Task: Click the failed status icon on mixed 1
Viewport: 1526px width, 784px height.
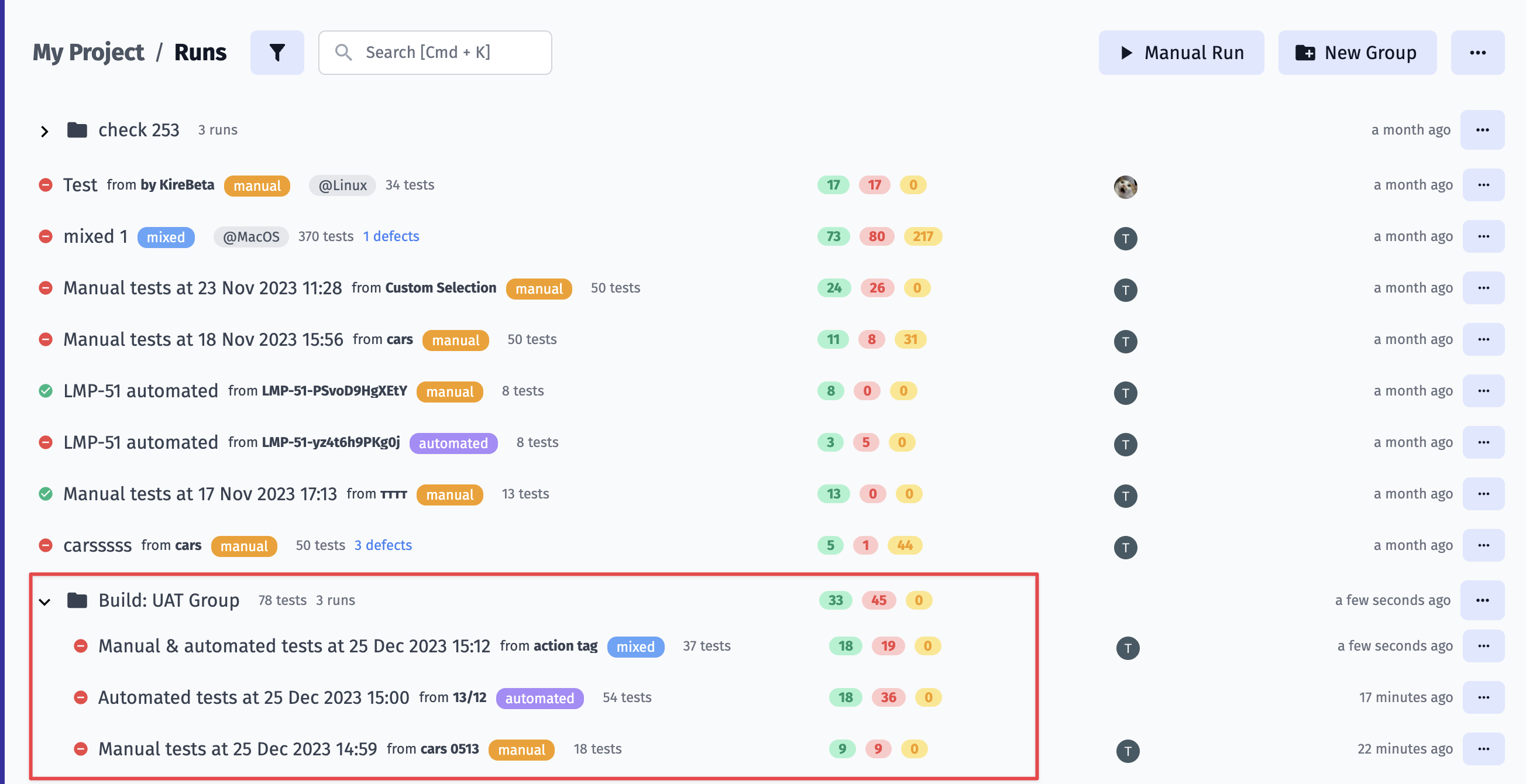Action: click(46, 236)
